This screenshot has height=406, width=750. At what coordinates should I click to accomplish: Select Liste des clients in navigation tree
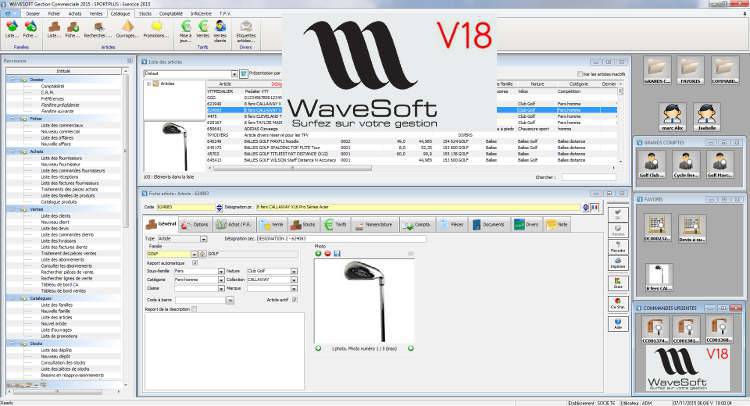pyautogui.click(x=56, y=216)
